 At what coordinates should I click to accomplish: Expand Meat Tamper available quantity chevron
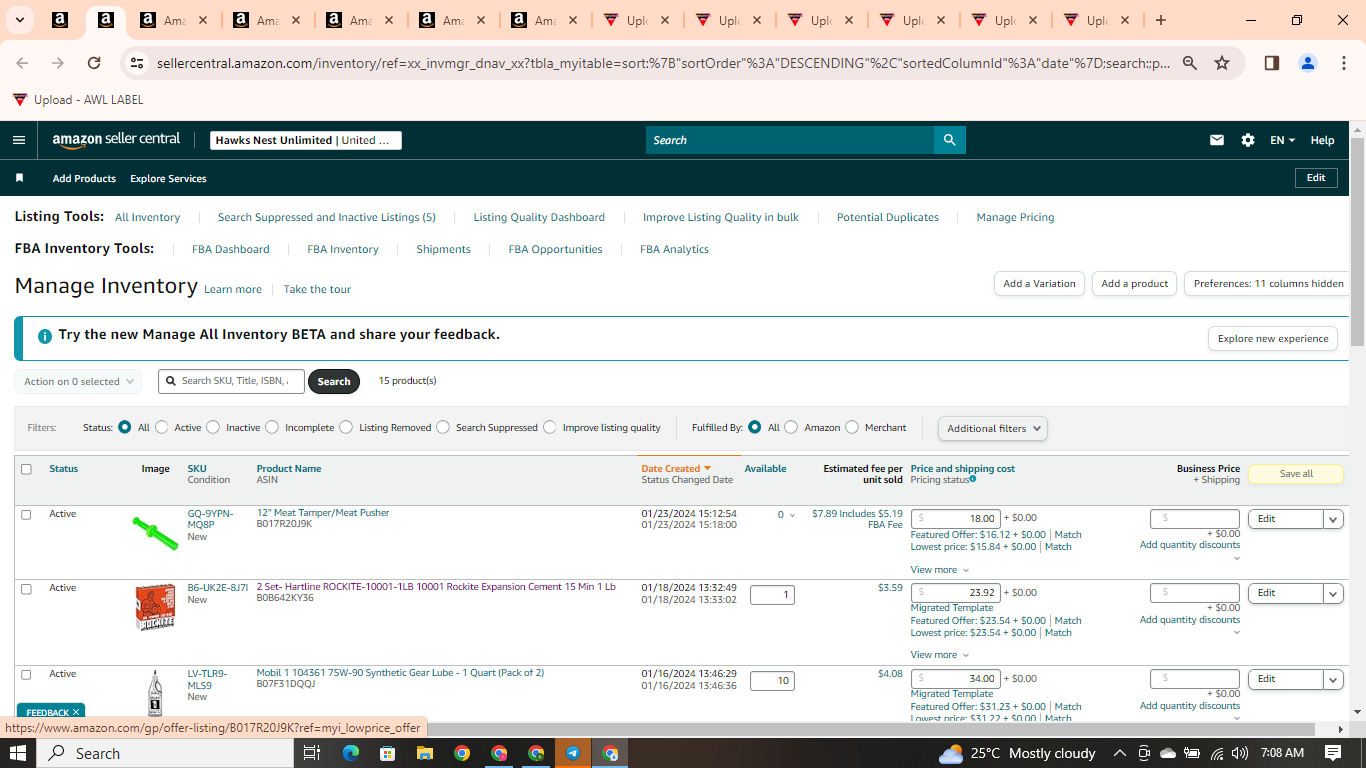point(793,516)
